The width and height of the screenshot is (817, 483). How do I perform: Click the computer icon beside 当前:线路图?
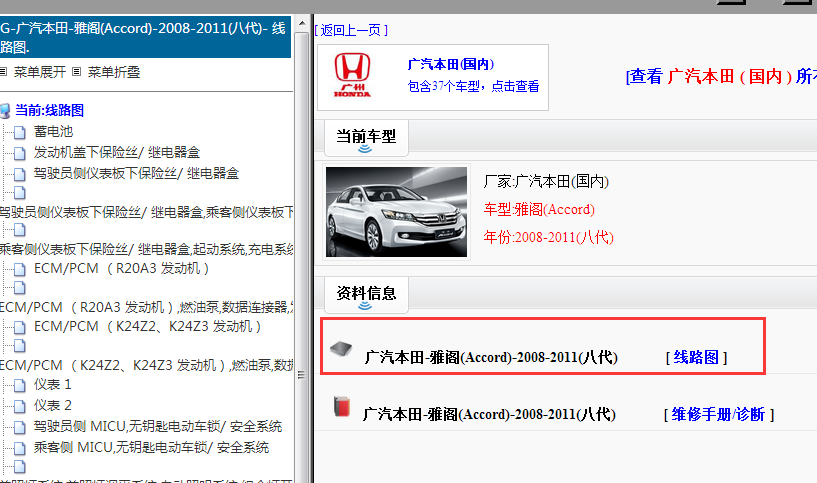[x=5, y=111]
